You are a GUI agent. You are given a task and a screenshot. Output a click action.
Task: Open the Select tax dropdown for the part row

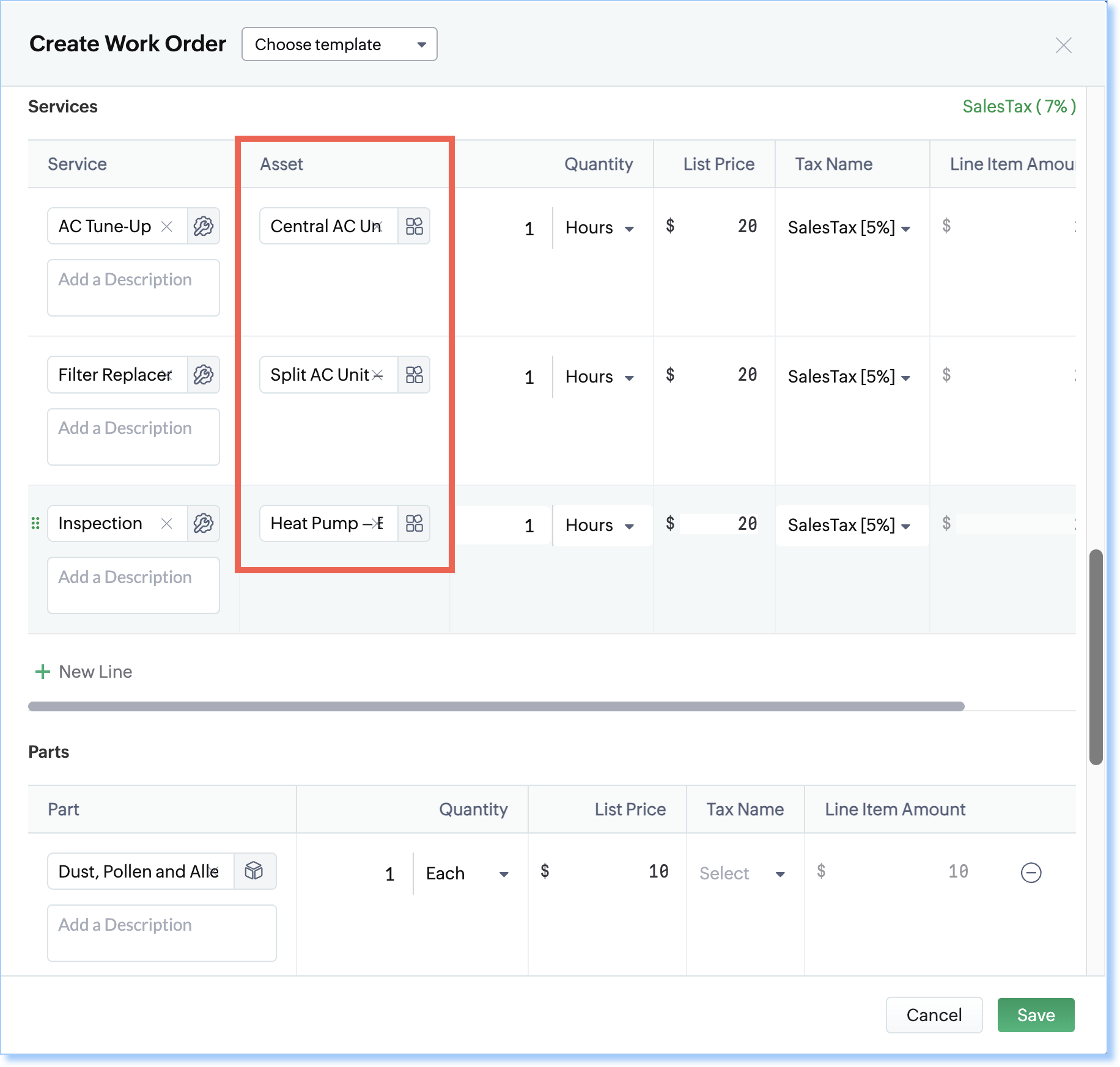[x=742, y=873]
